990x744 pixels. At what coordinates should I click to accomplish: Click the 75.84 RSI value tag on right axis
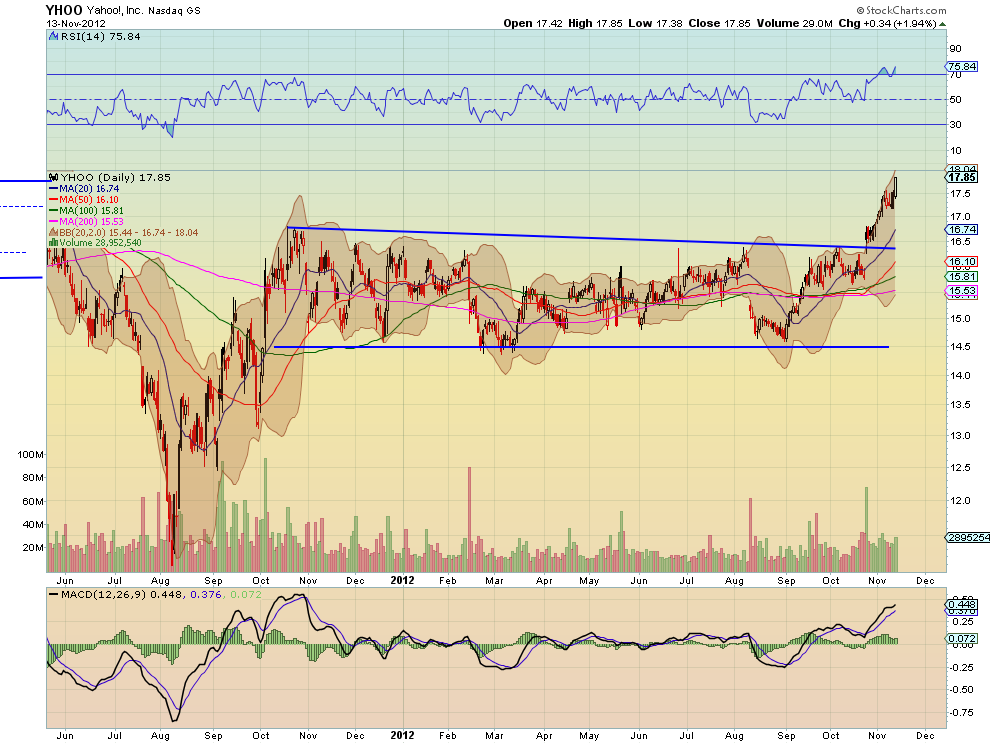pyautogui.click(x=962, y=66)
